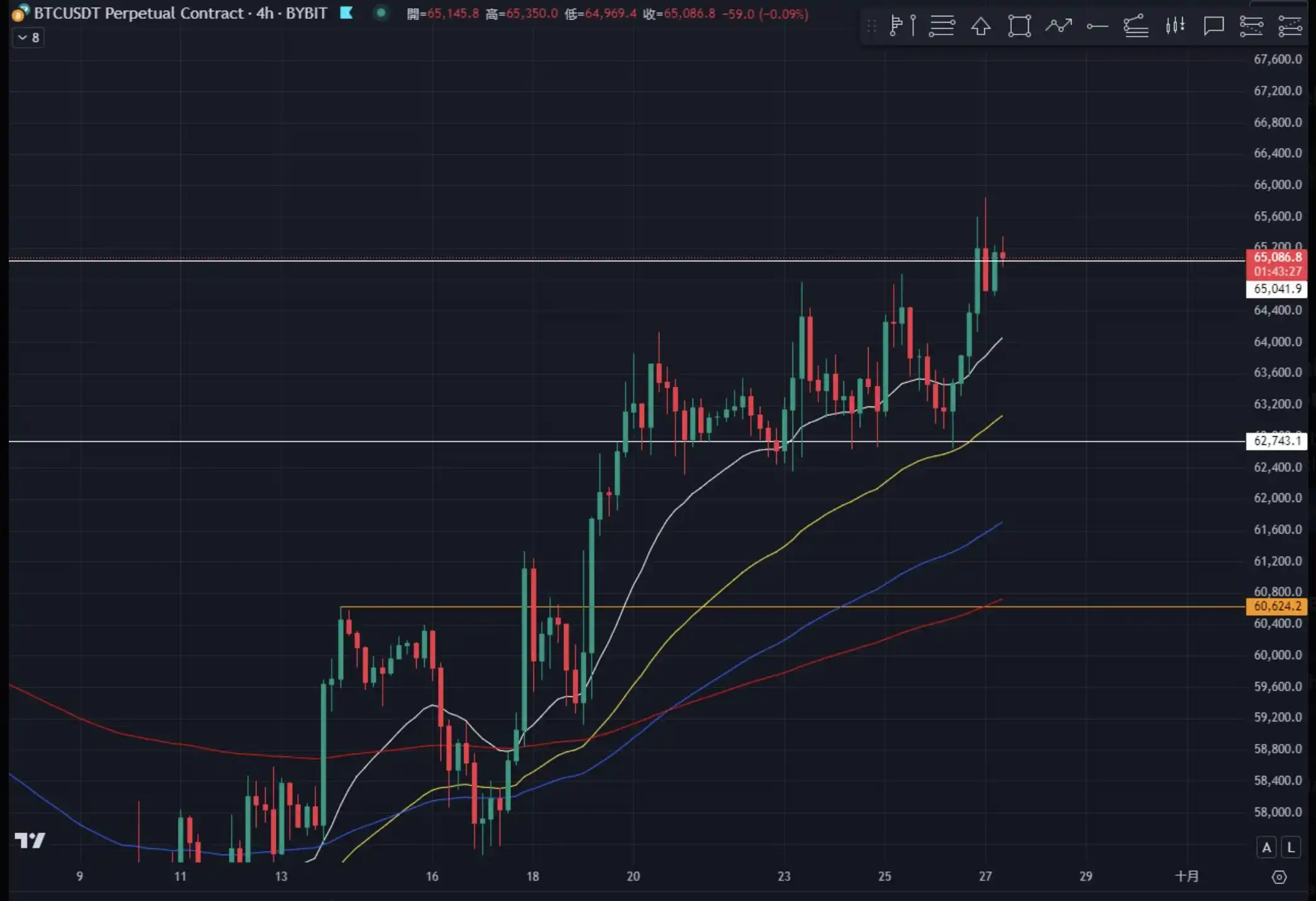Select the Fibonacci retracement tool
Image resolution: width=1316 pixels, height=901 pixels.
tap(941, 26)
